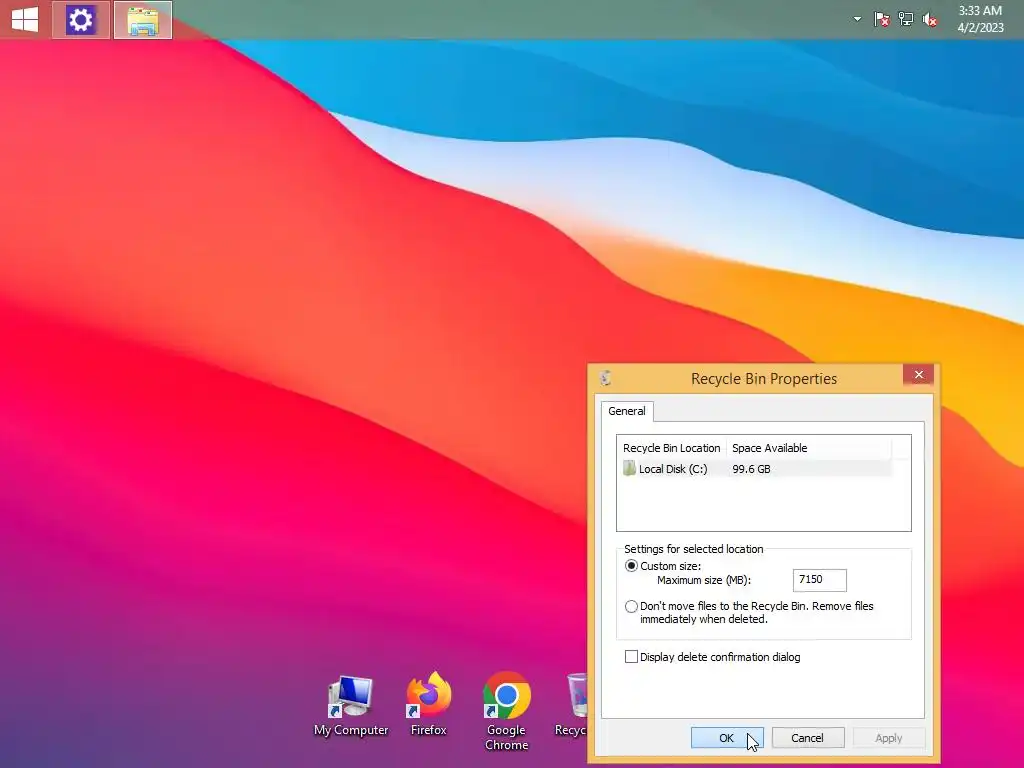This screenshot has width=1024, height=768.
Task: Select the Recycle Bin desktop icon
Action: 571,705
